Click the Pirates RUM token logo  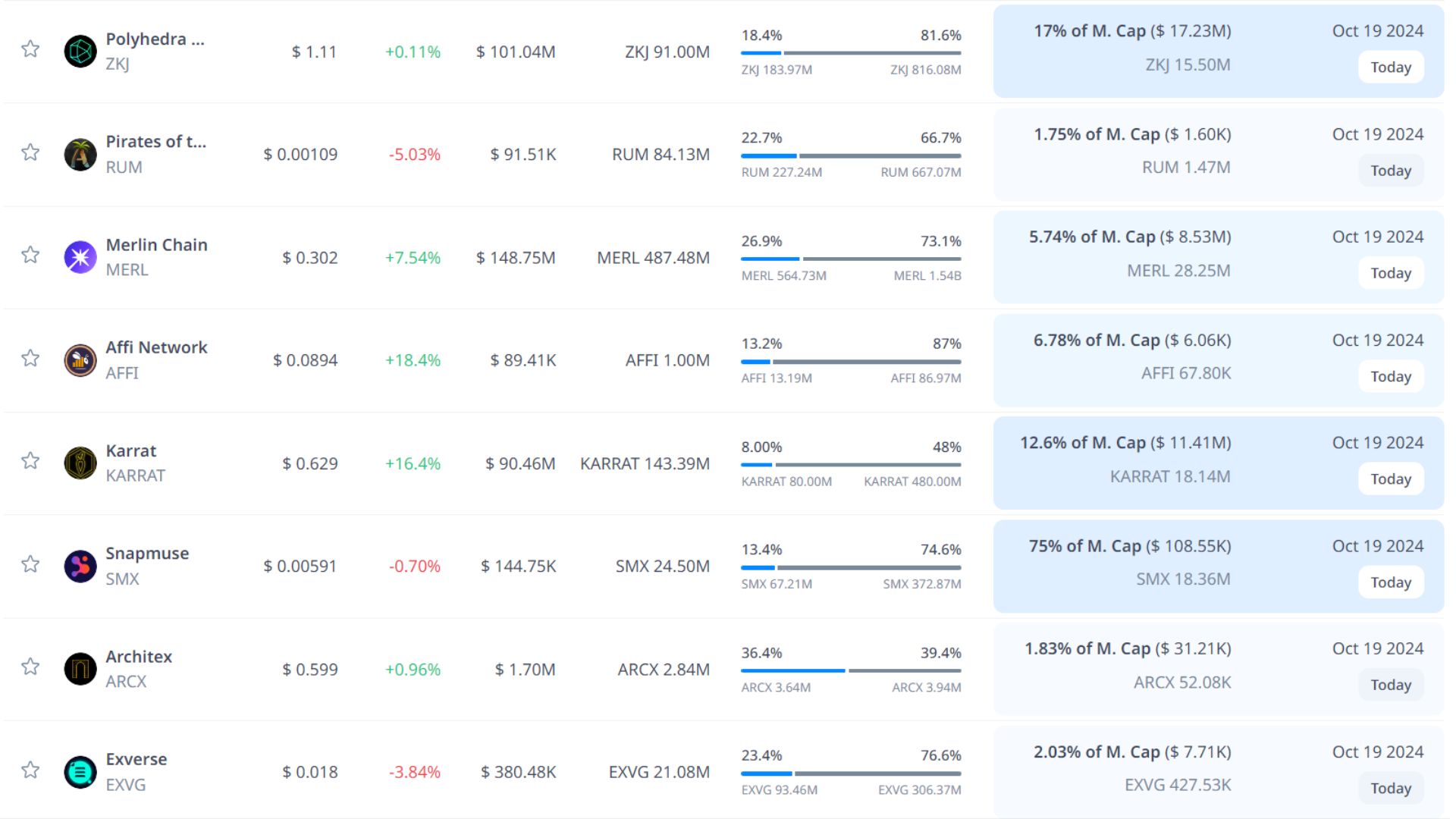(x=80, y=155)
